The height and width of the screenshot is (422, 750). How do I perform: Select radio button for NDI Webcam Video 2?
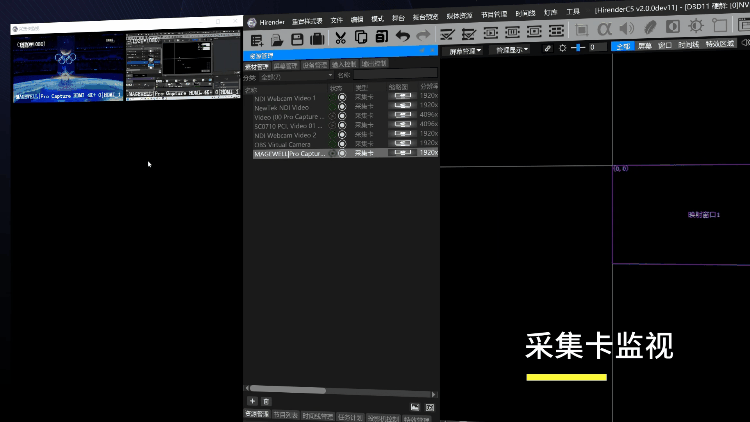pos(342,135)
